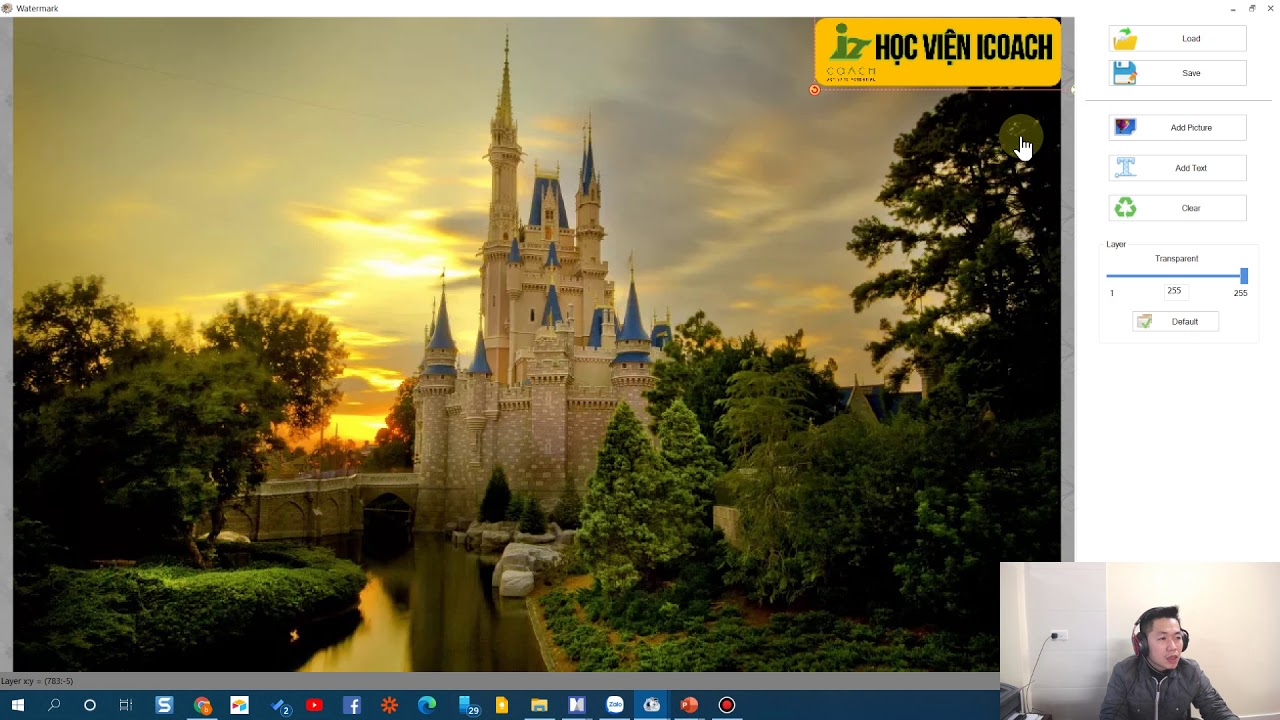Click the Watermark app icon on the taskbar

(652, 705)
